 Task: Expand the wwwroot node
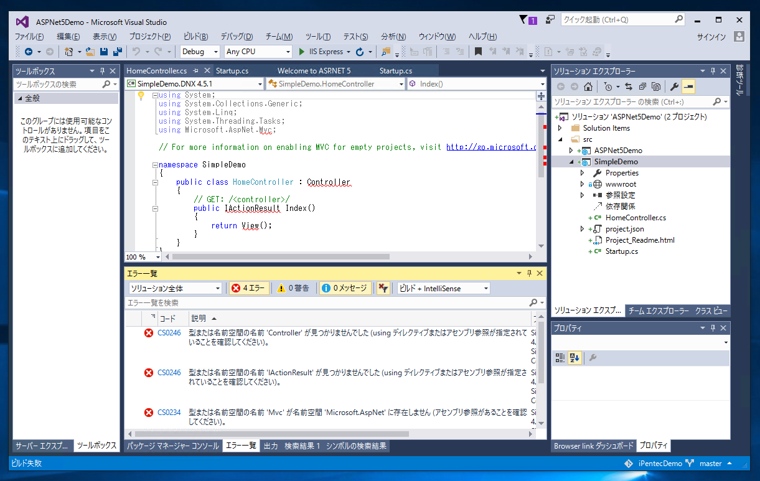click(x=582, y=184)
